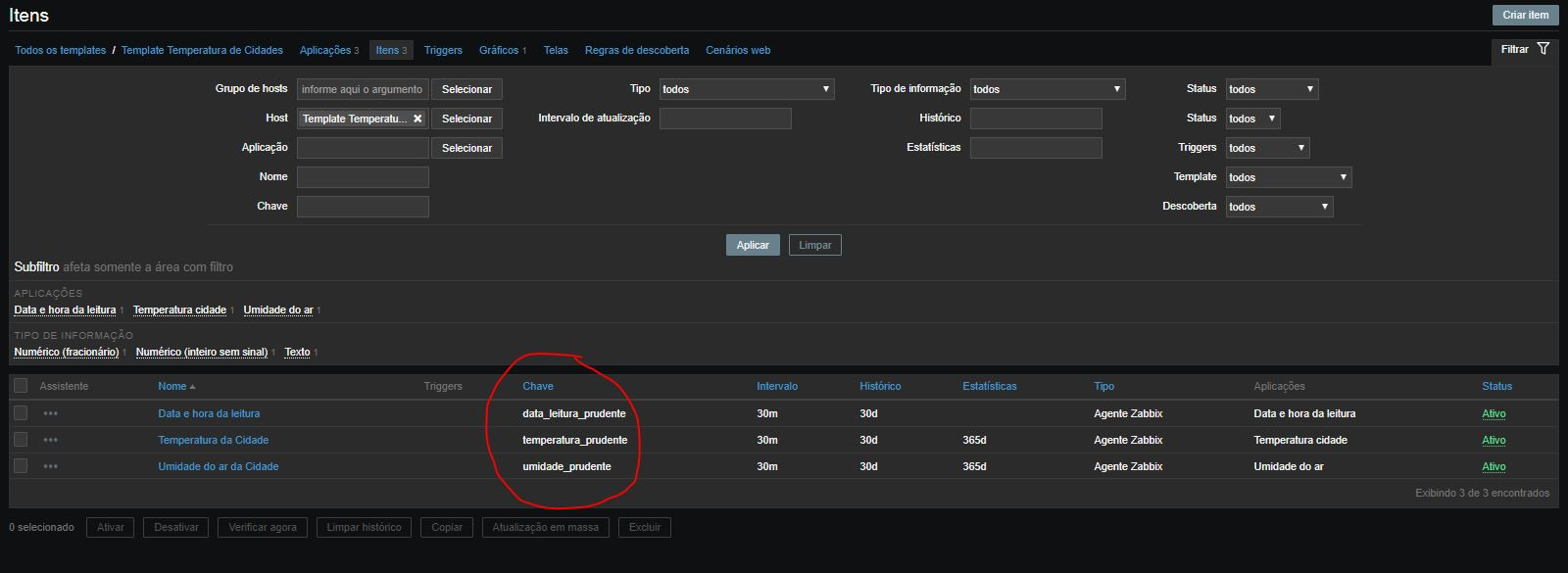This screenshot has width=1568, height=573.
Task: Open the Regras de descoberta tab
Action: 636,50
